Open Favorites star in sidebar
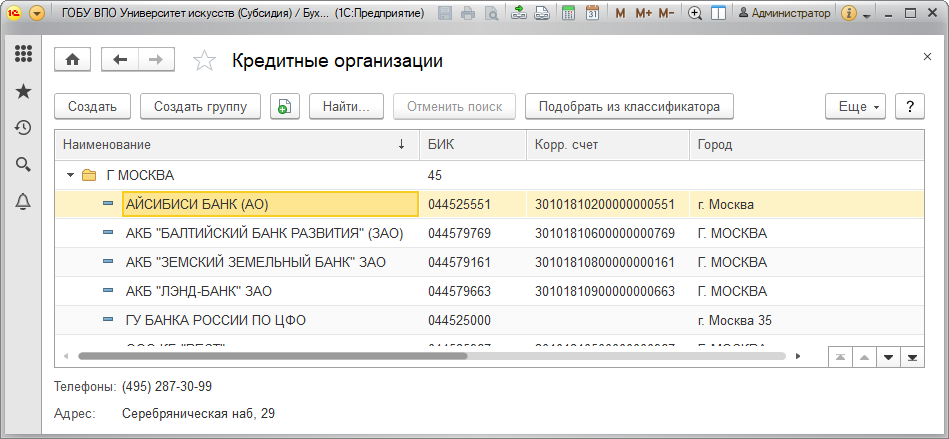This screenshot has width=949, height=439. pyautogui.click(x=23, y=91)
